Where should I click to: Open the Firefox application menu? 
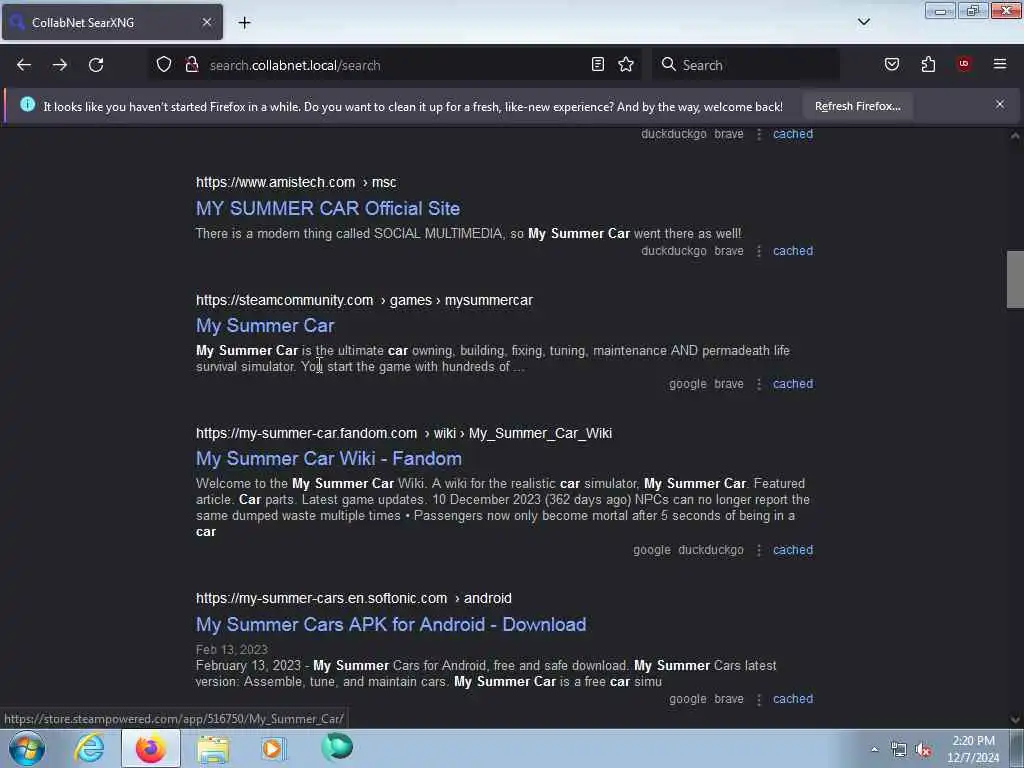click(1000, 64)
